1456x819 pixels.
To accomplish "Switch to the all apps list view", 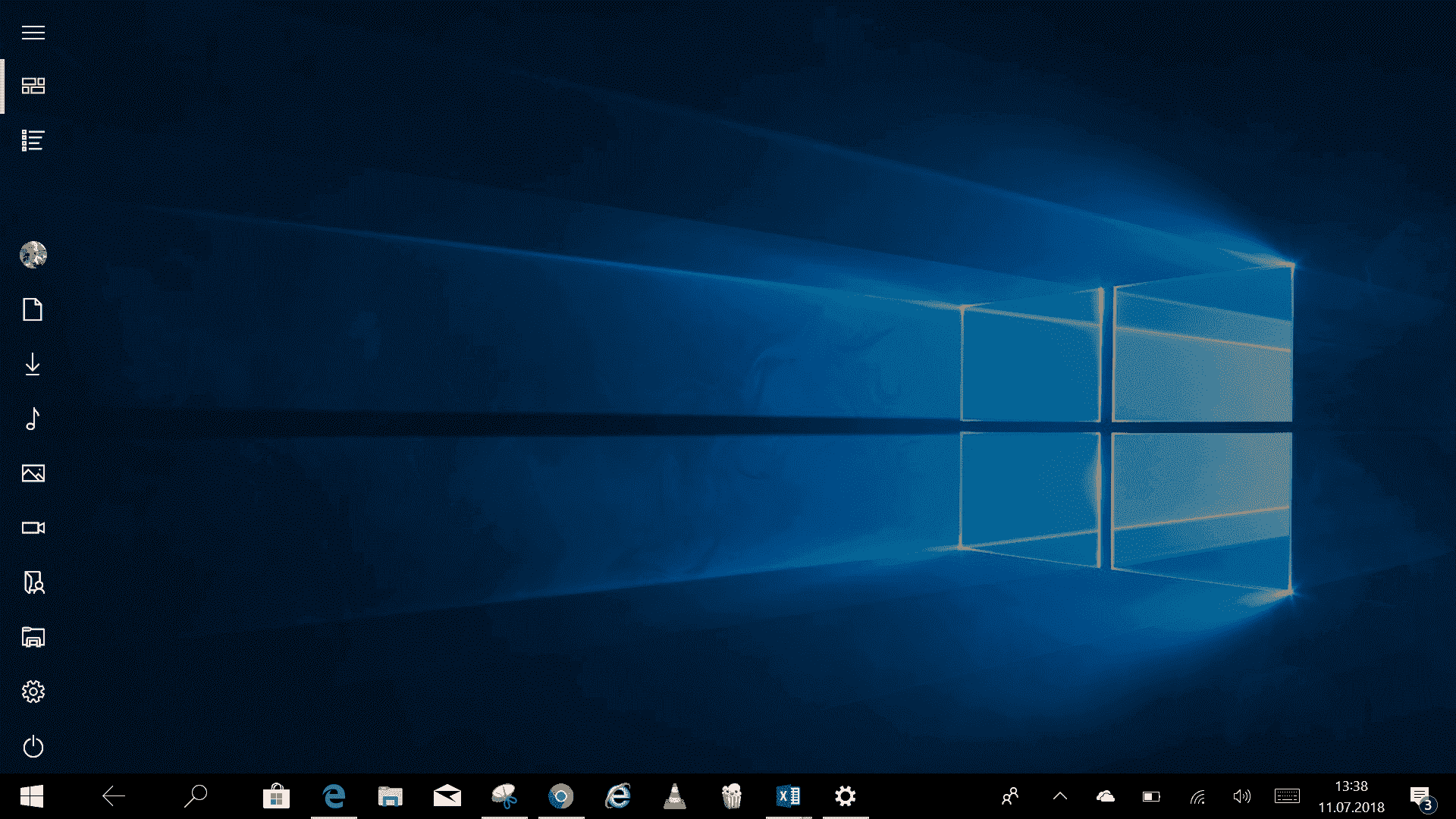I will pos(33,140).
